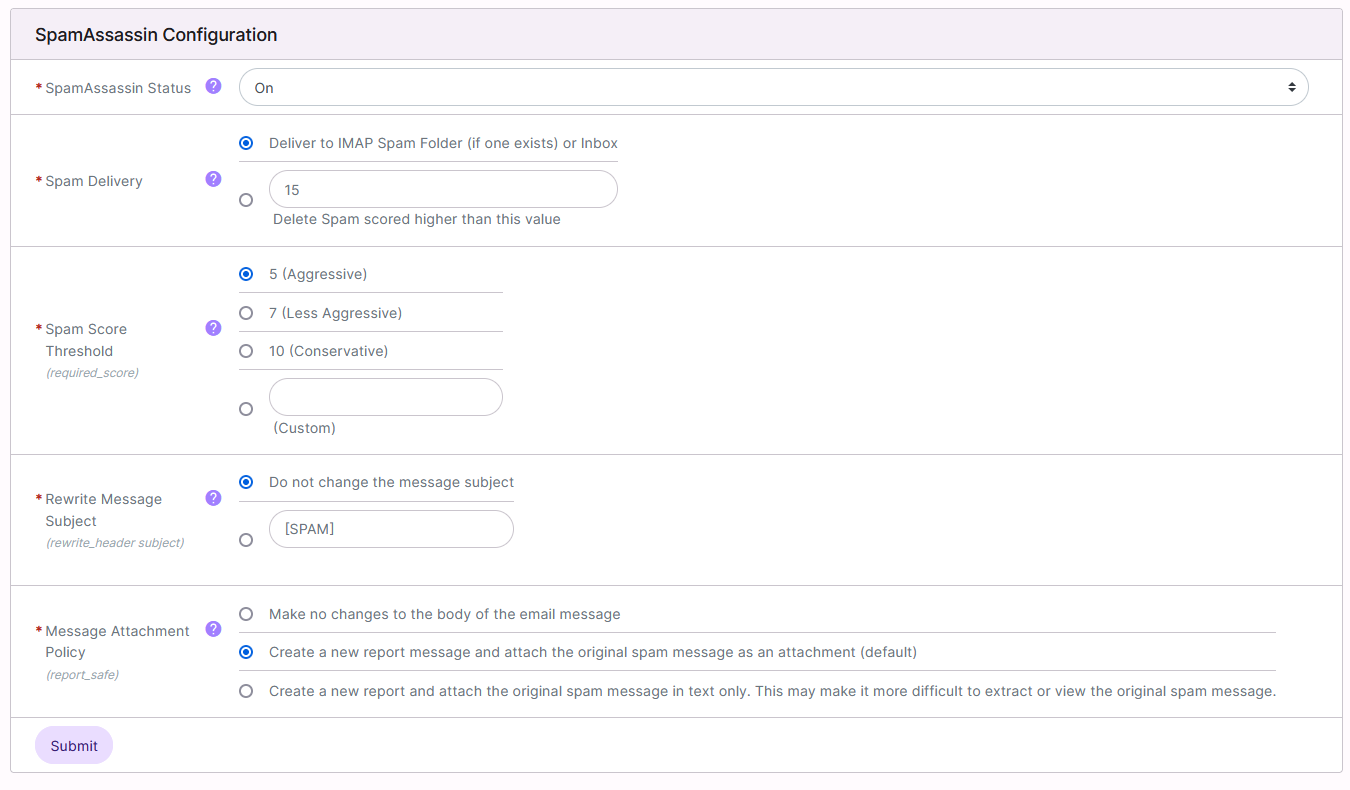Open help for Spam Delivery

click(x=213, y=179)
